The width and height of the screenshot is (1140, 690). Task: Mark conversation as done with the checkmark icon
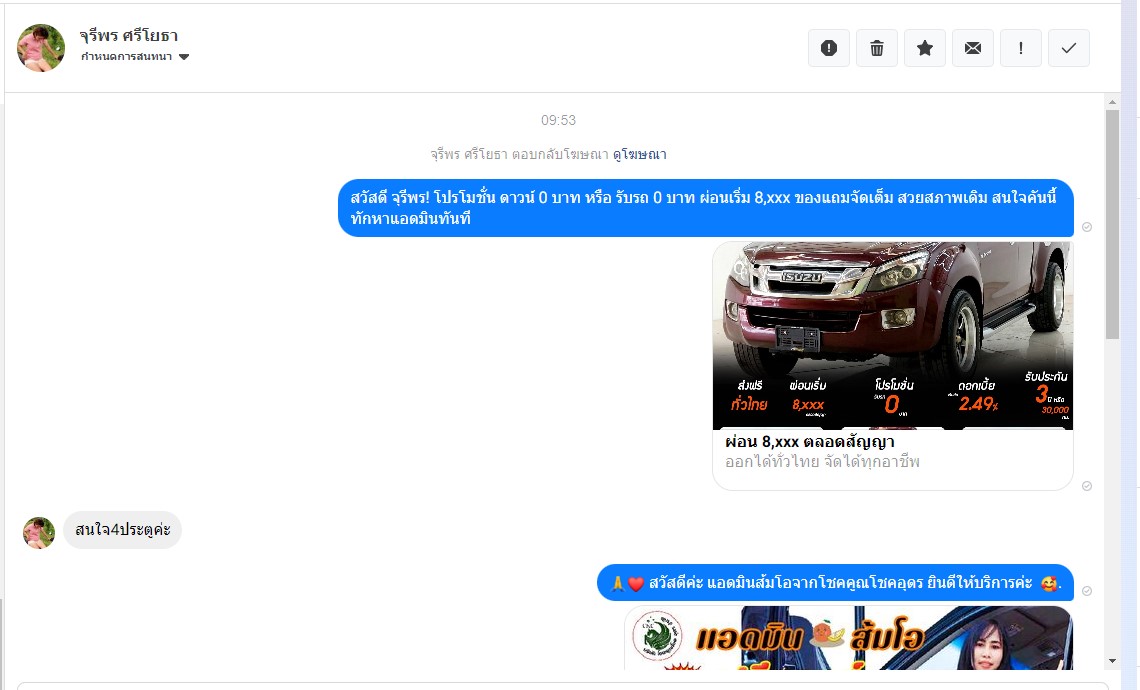coord(1069,48)
